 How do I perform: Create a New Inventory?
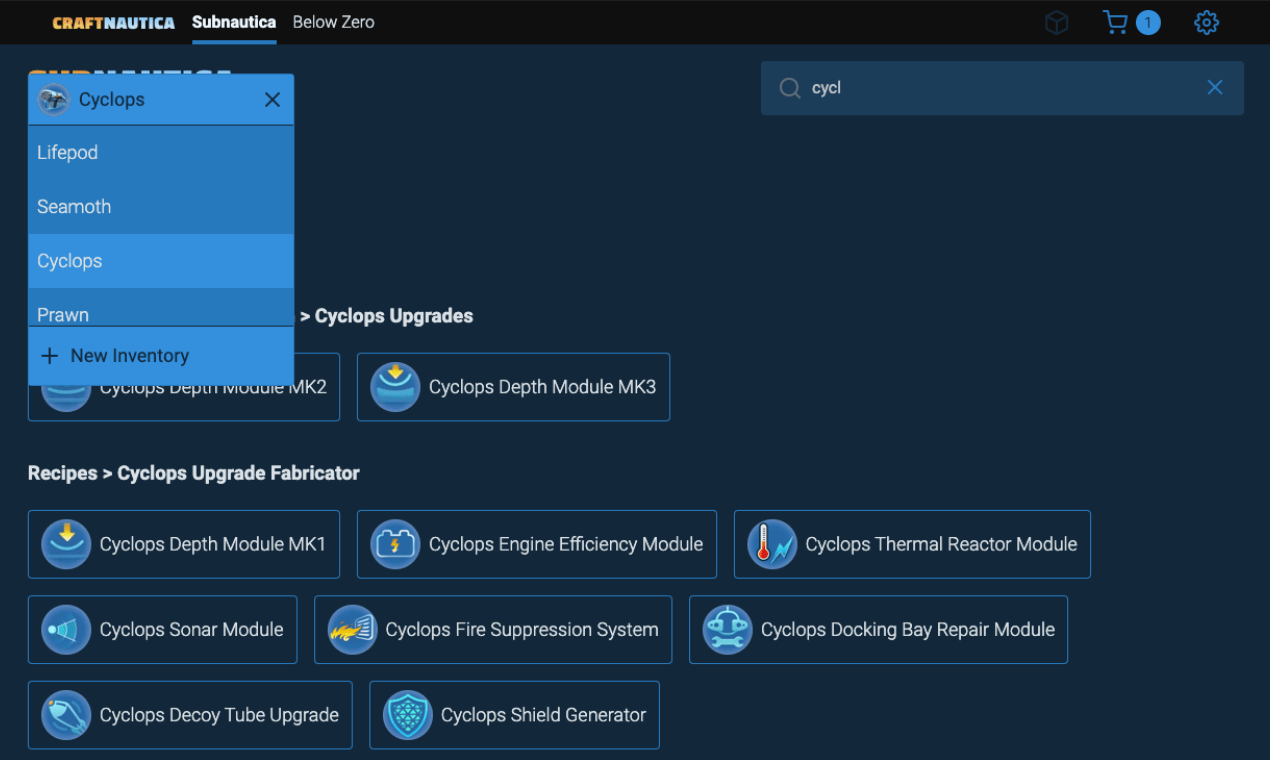click(161, 356)
